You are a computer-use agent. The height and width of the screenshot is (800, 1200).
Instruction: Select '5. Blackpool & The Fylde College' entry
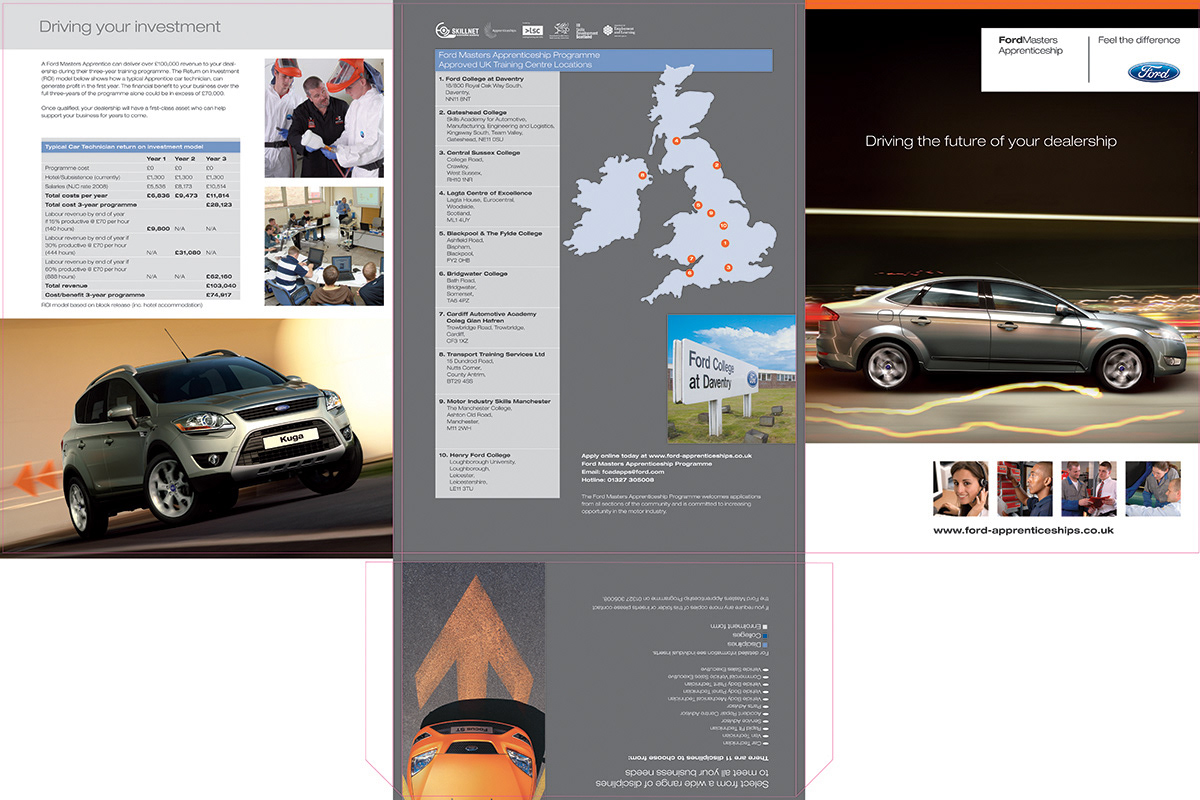(497, 247)
